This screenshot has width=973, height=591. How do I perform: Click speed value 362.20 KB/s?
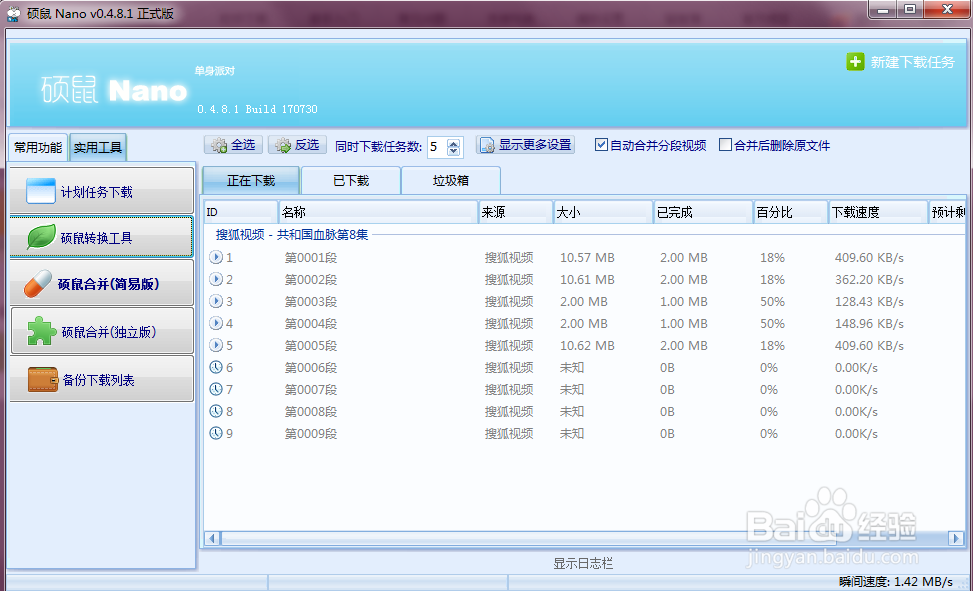[869, 279]
